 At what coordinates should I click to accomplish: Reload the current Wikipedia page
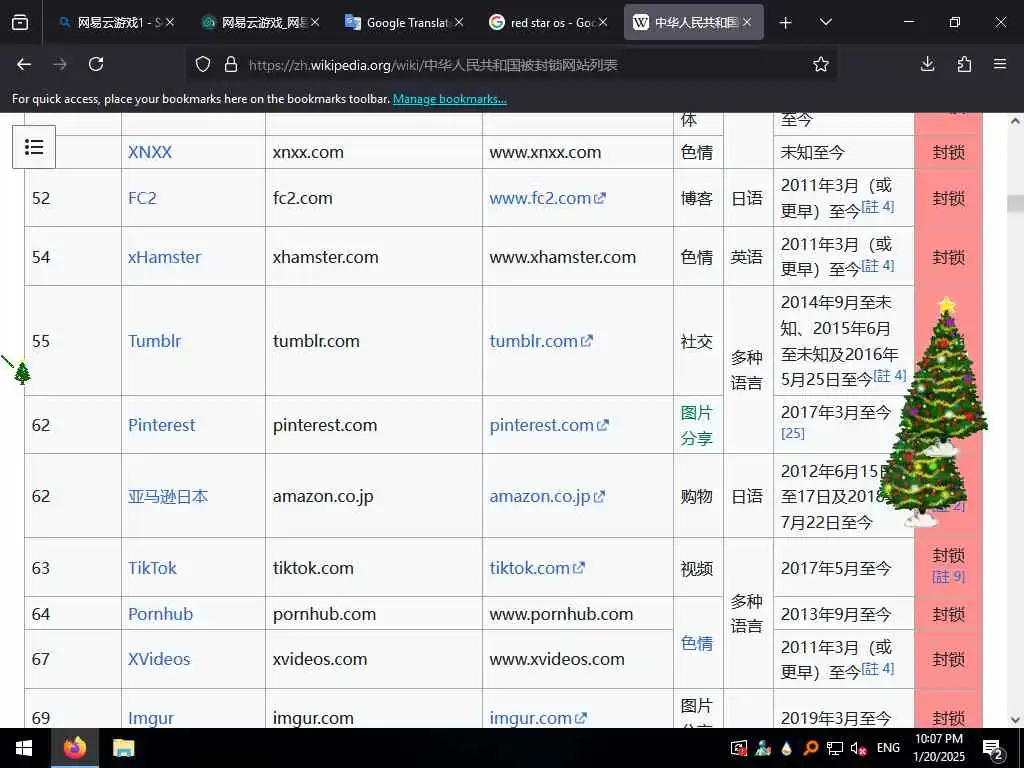(96, 64)
